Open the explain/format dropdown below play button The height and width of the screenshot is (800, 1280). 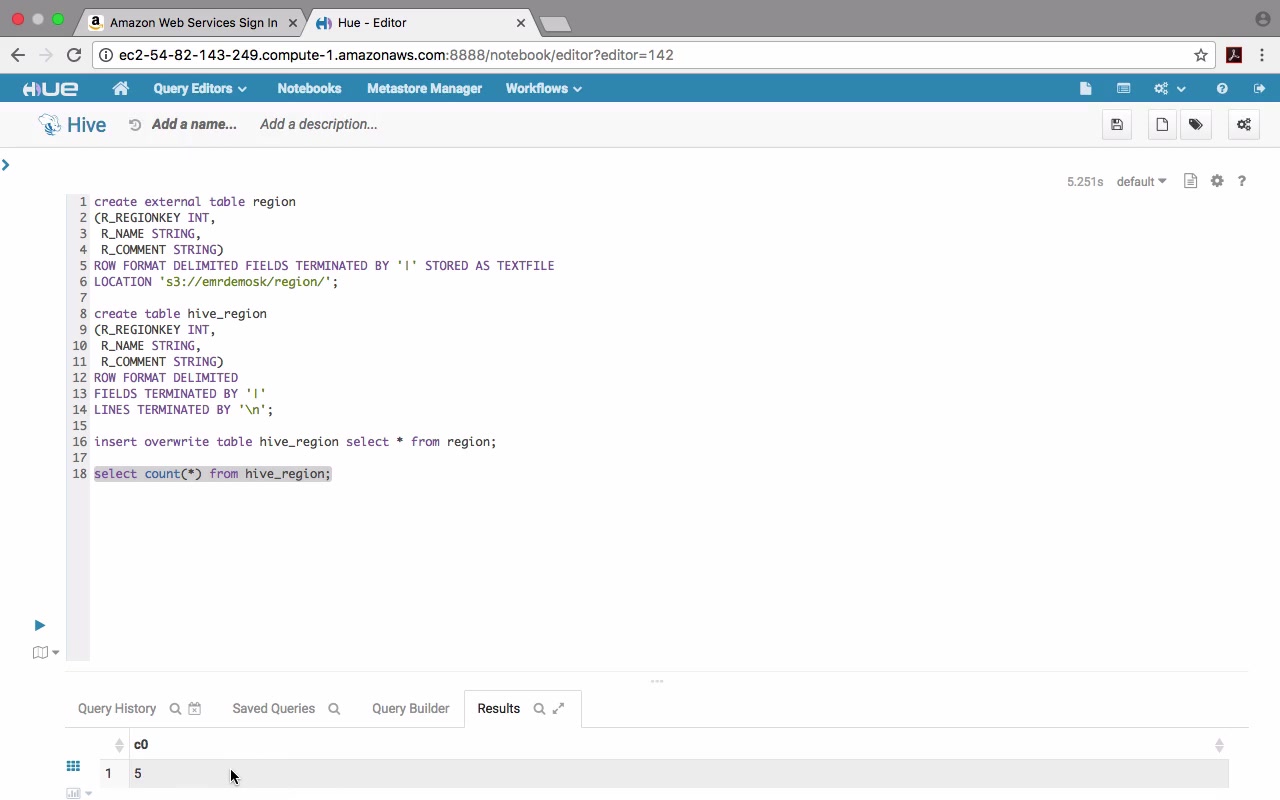[46, 653]
